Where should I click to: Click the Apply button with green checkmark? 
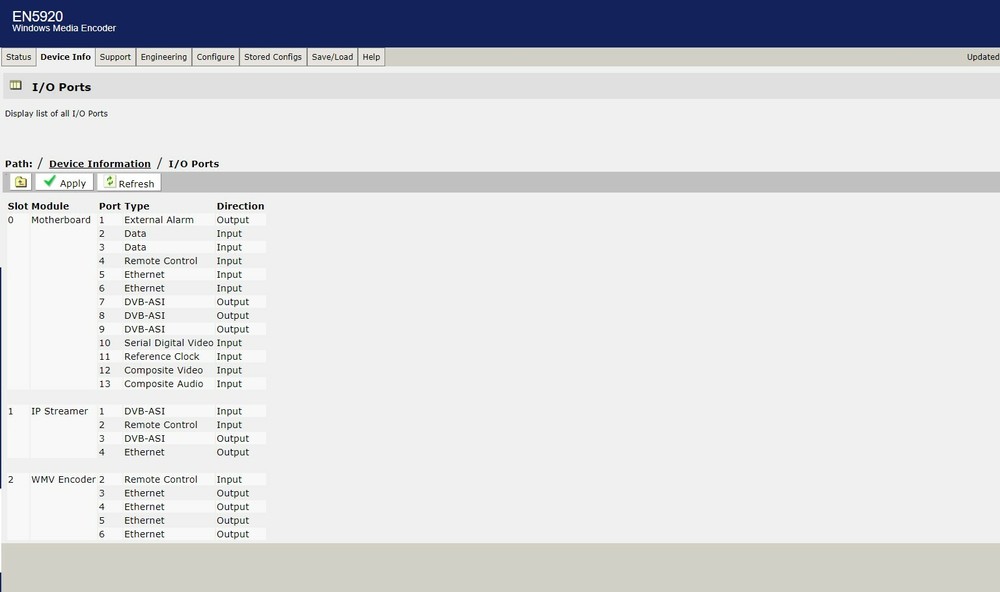64,182
